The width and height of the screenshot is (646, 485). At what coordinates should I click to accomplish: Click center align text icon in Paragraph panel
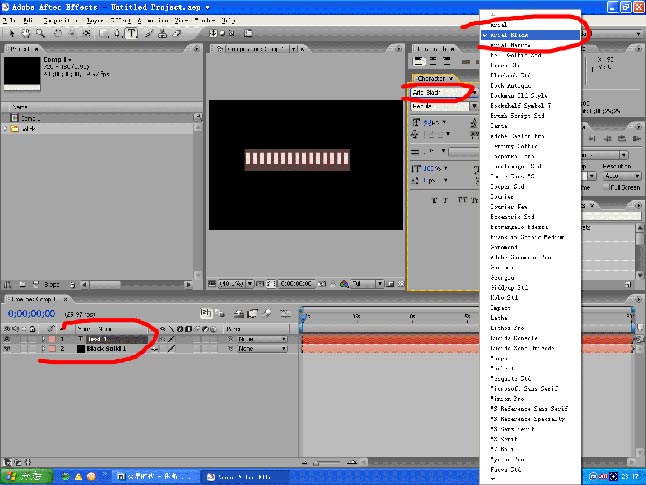pyautogui.click(x=433, y=62)
